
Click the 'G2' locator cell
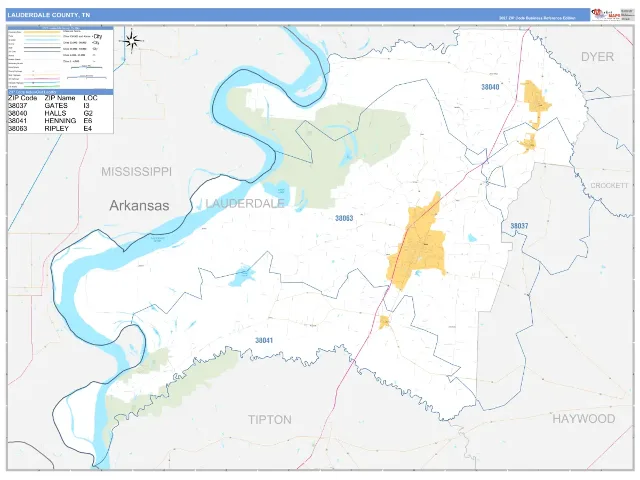[88, 113]
